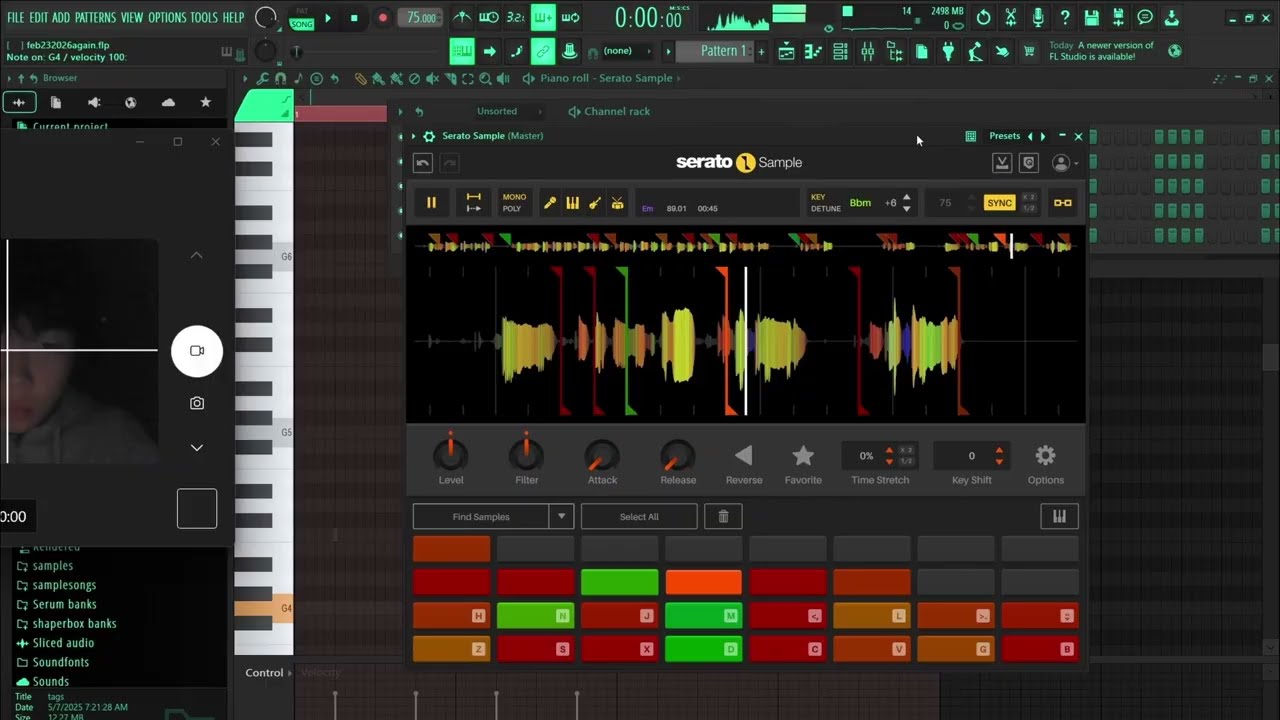Click the Level knob
Screen dimensions: 1280x720
(450, 455)
